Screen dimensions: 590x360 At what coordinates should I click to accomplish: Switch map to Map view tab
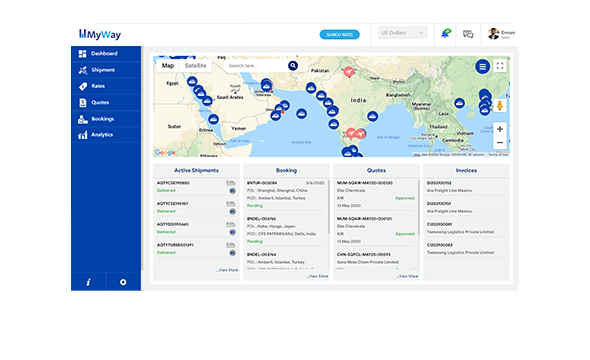coord(168,65)
